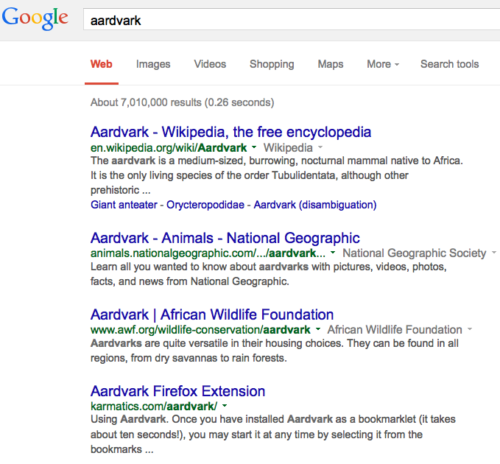This screenshot has width=500, height=464.
Task: Visit the Giant anteater sitelink
Action: (x=124, y=205)
